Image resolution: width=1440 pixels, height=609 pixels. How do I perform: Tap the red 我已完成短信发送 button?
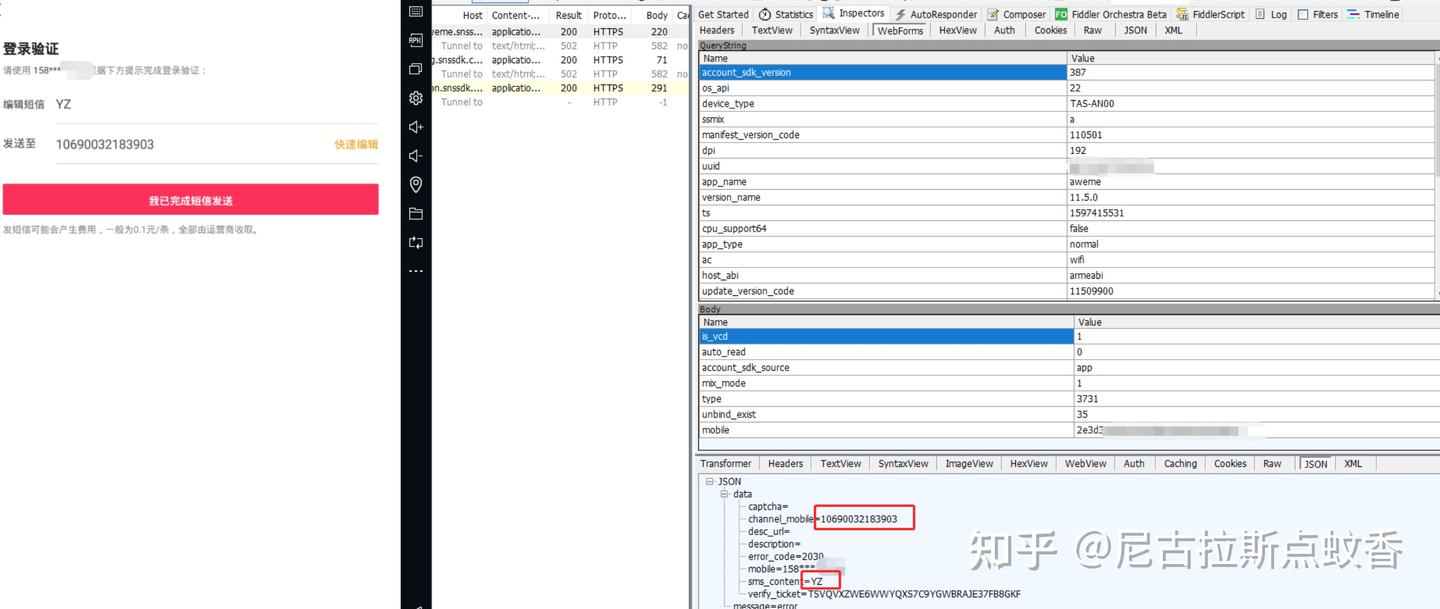(x=190, y=200)
